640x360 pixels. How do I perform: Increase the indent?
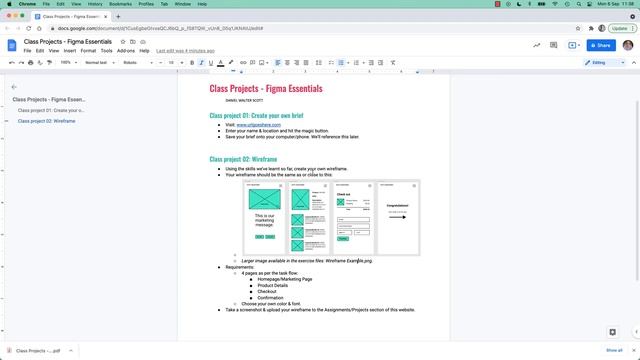[380, 63]
